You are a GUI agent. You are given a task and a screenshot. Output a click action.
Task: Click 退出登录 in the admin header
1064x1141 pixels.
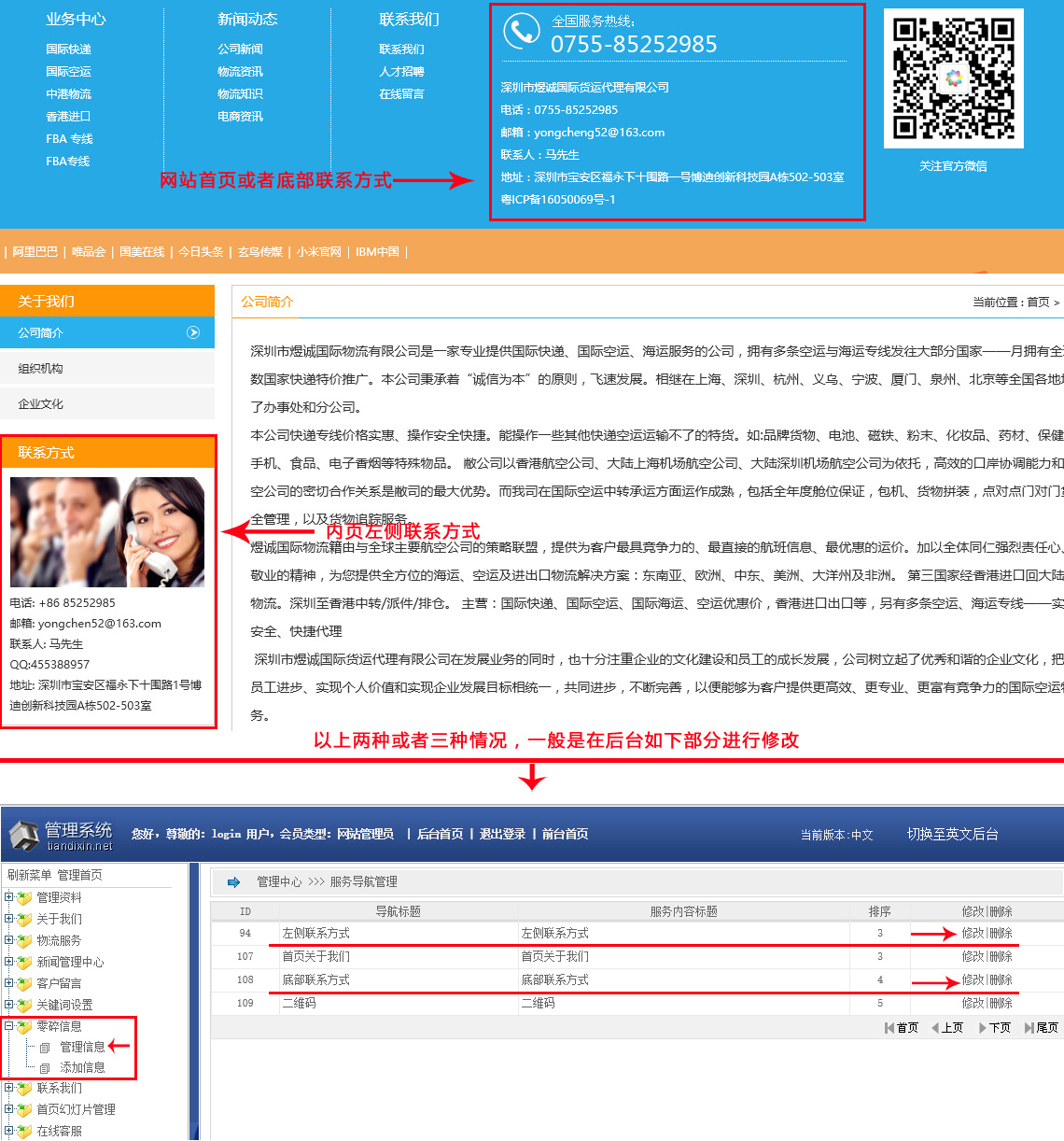point(502,834)
